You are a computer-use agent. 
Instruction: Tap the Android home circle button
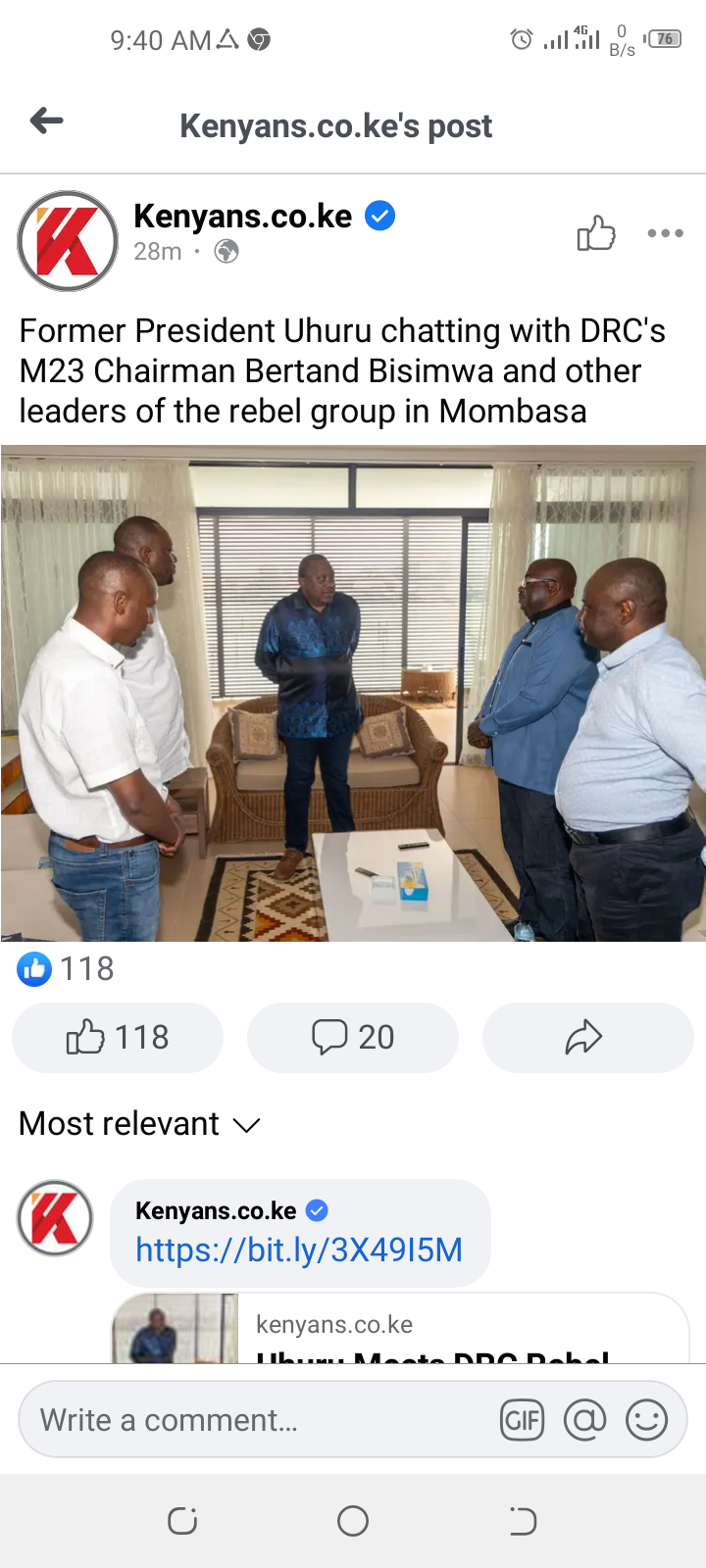[x=353, y=1521]
